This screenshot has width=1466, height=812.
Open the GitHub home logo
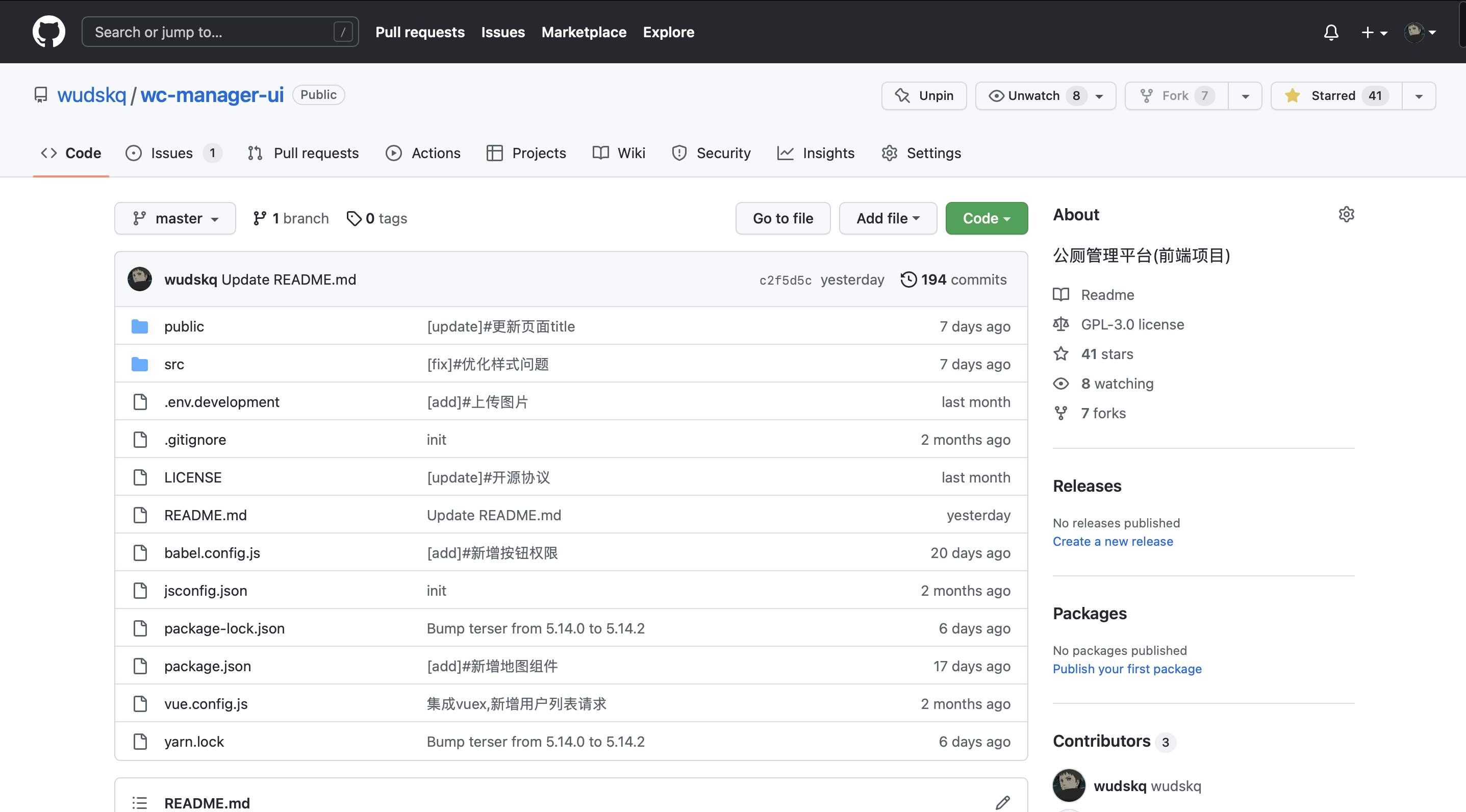[49, 31]
